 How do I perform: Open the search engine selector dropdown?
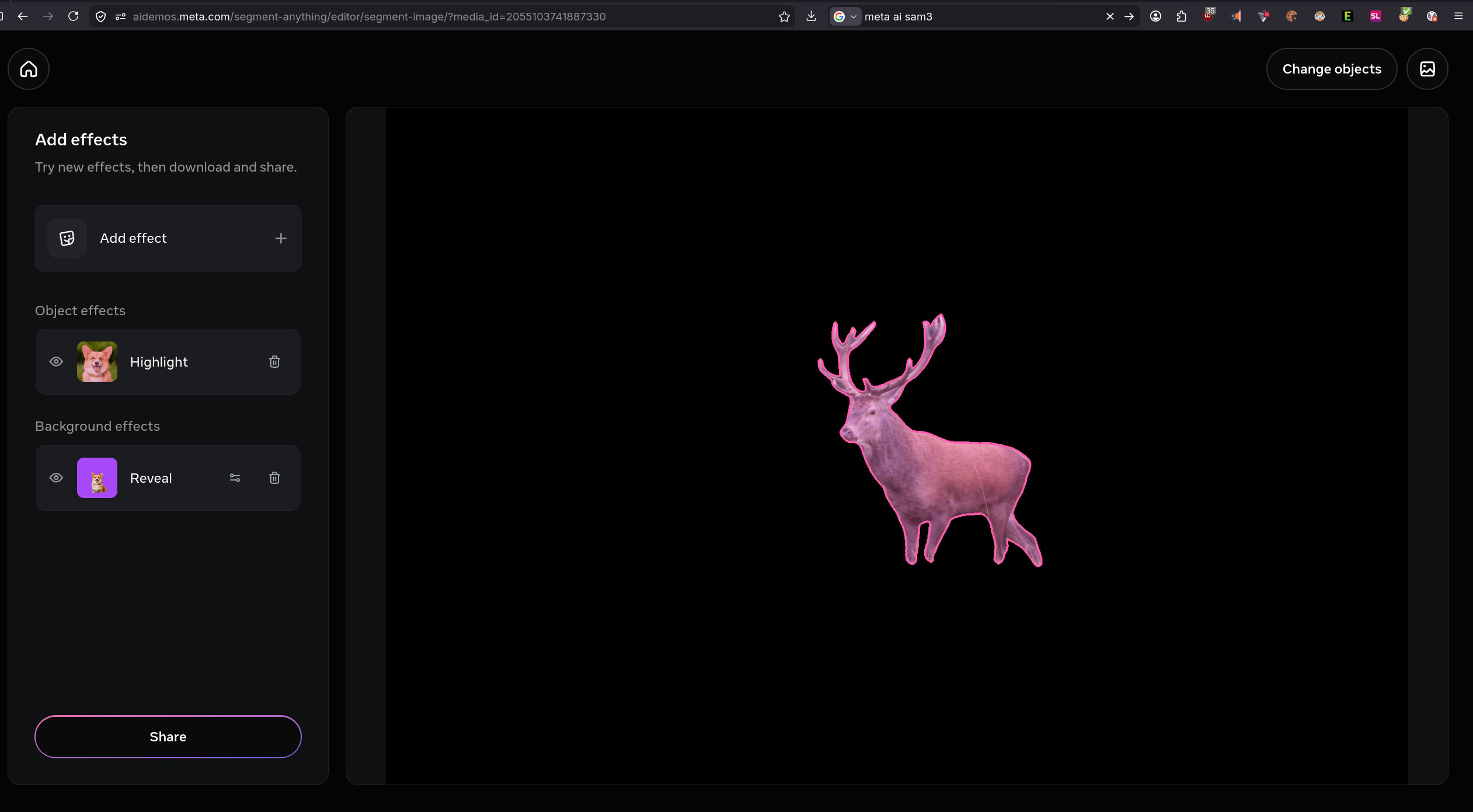click(845, 16)
